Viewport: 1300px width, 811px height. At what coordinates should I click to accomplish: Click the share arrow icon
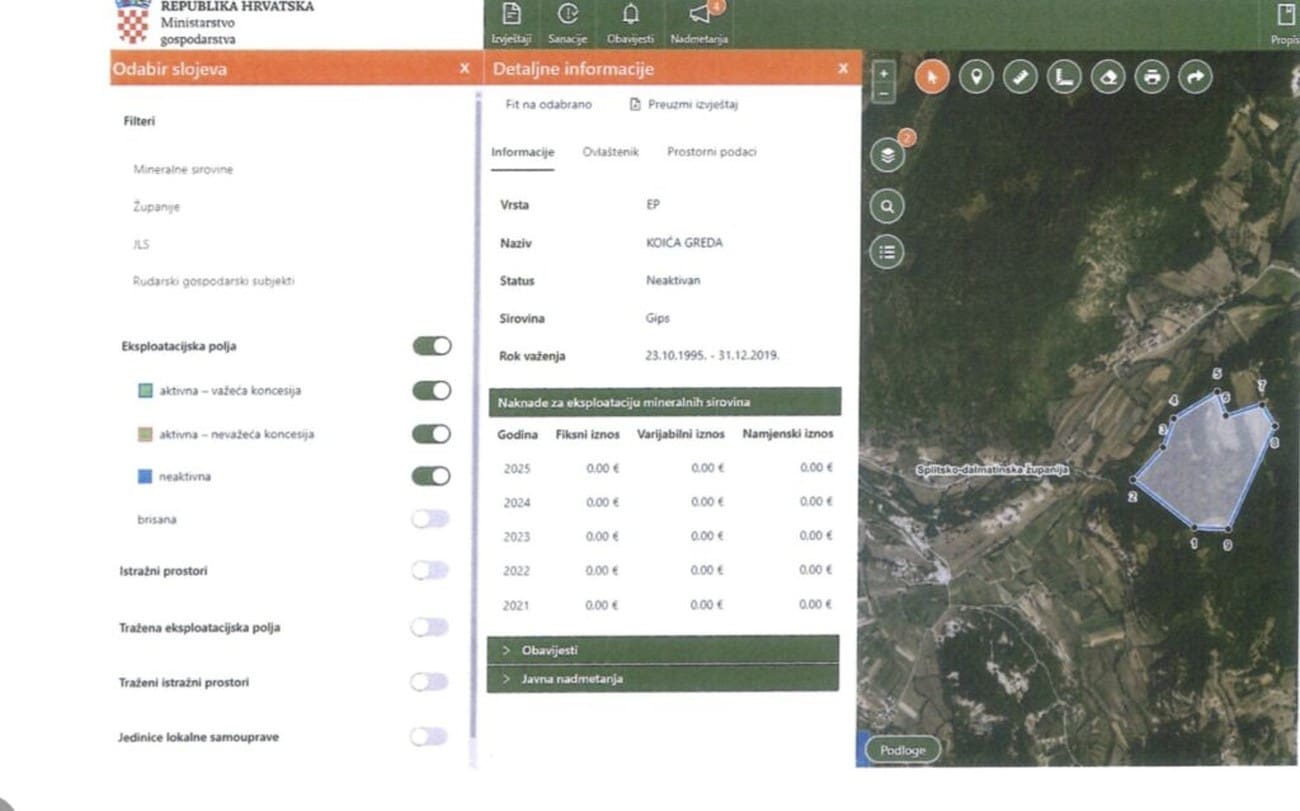[x=1195, y=77]
